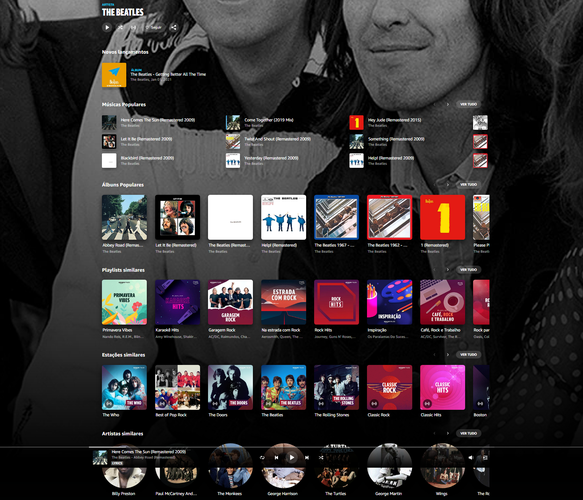Open 1 (Remastered) album cover

(442, 217)
